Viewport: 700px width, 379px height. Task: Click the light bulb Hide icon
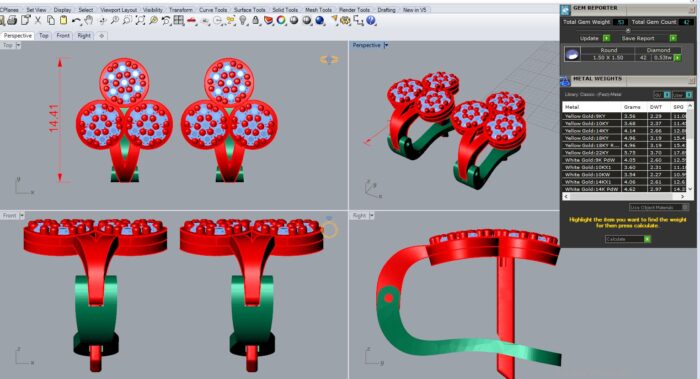pyautogui.click(x=243, y=20)
